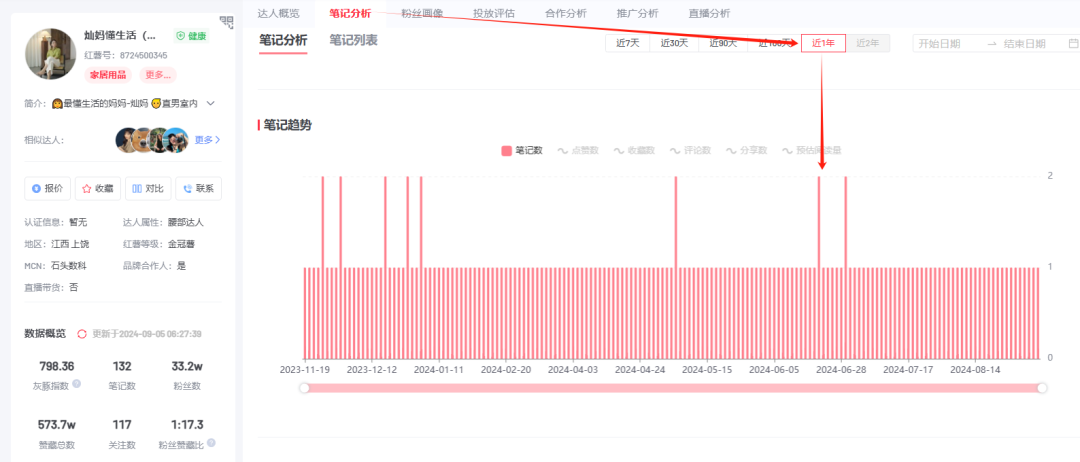Select the 近2年 time range
This screenshot has width=1080, height=462.
[868, 43]
